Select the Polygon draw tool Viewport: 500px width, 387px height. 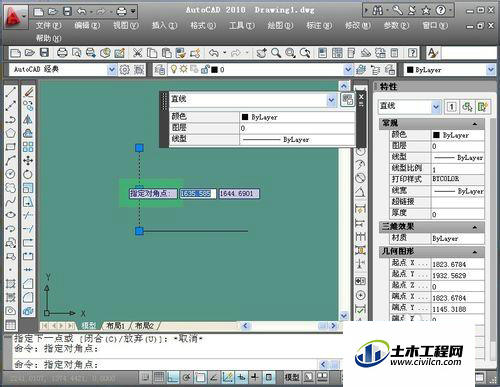tap(11, 133)
